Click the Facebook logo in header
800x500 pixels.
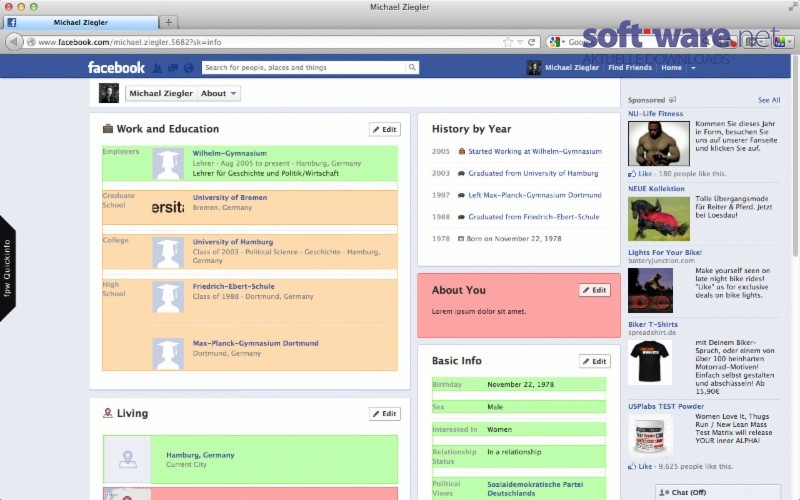tap(116, 67)
